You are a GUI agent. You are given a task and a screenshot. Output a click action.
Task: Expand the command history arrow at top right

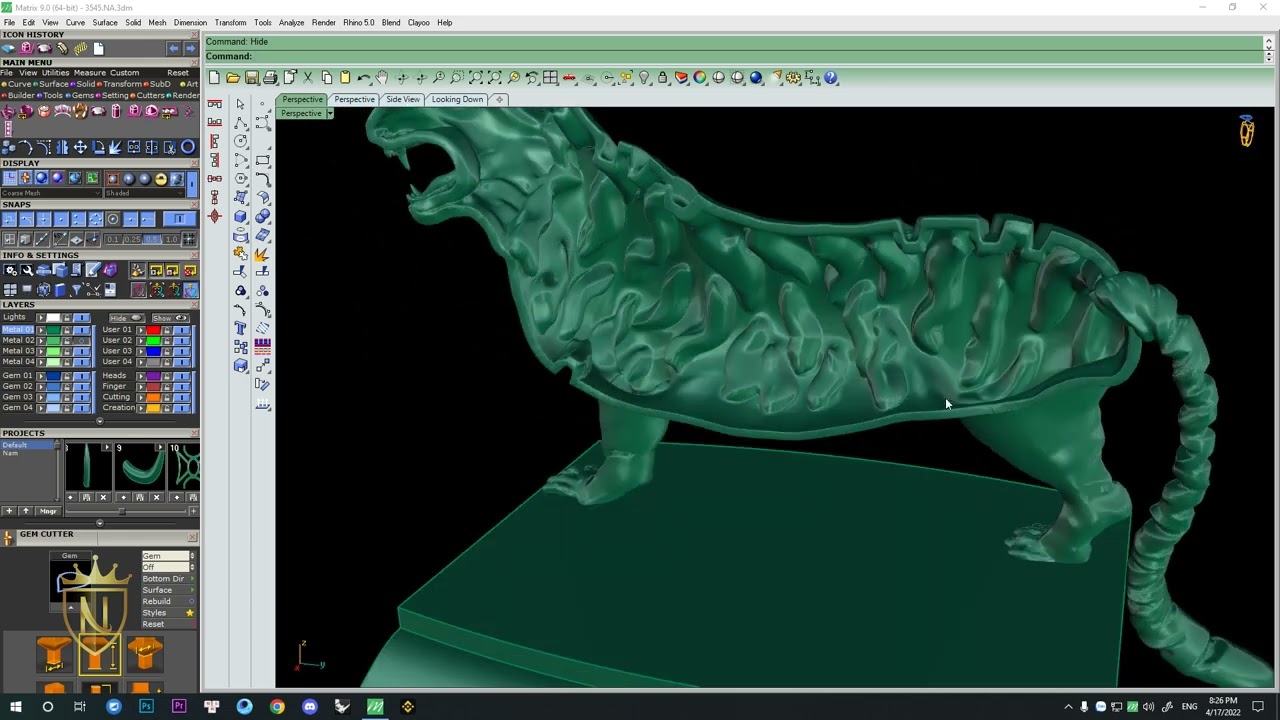(x=1268, y=41)
